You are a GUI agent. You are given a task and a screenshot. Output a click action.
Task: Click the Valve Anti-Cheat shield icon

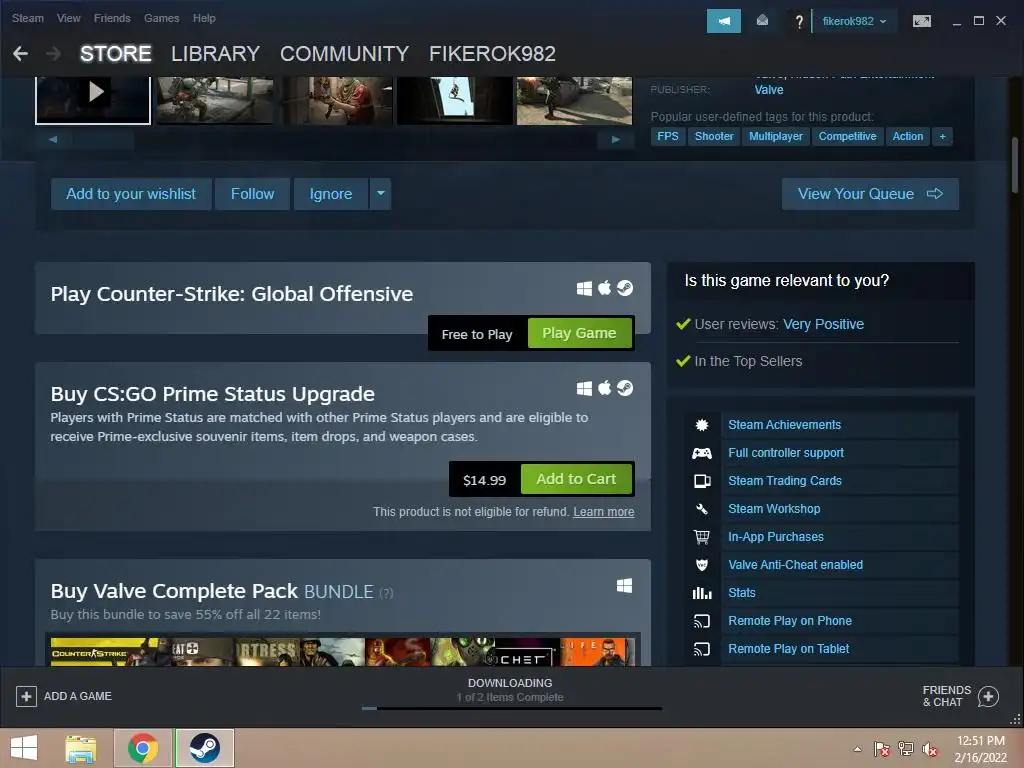(702, 565)
